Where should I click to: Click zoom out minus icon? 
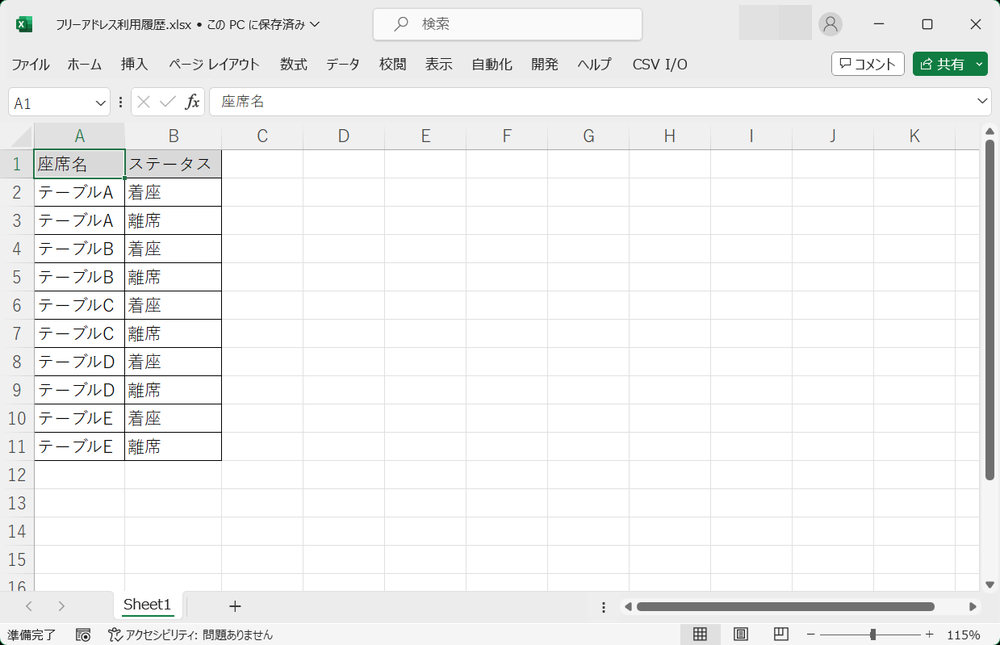tap(811, 635)
